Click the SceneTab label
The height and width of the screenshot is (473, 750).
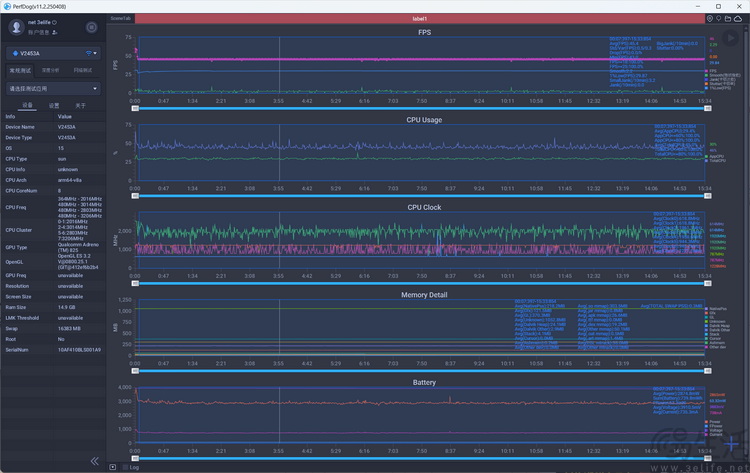(121, 18)
